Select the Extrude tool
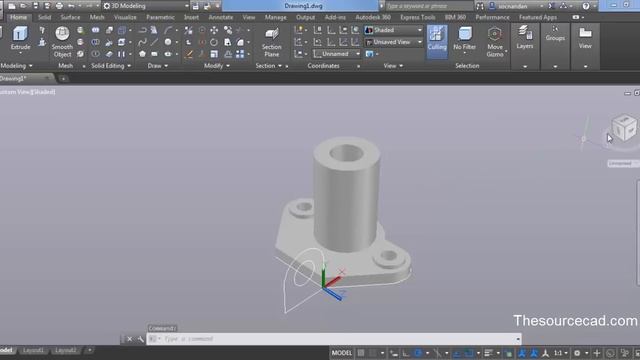The height and width of the screenshot is (360, 640). click(20, 38)
